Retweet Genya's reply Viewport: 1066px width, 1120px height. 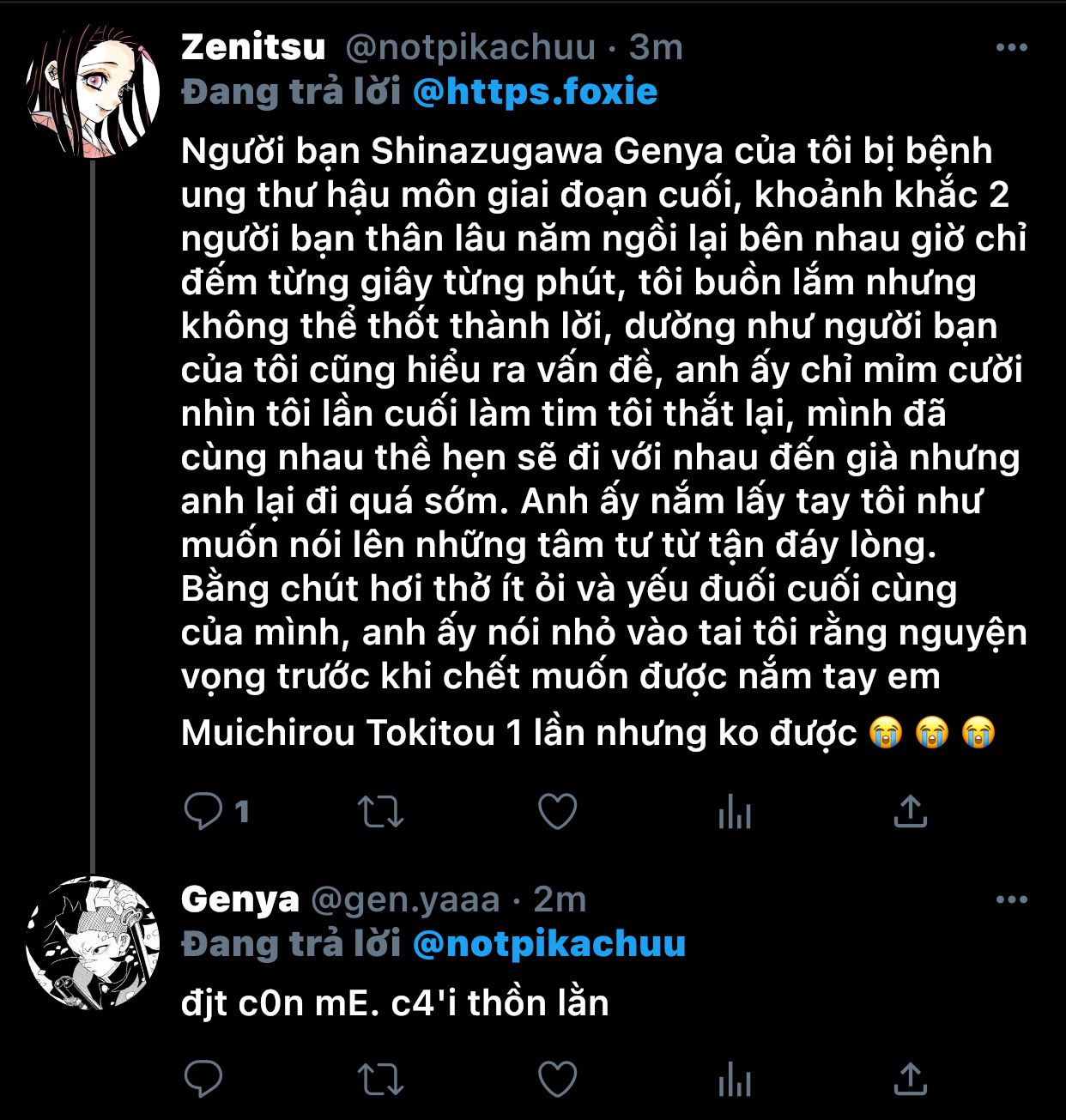pyautogui.click(x=380, y=1079)
